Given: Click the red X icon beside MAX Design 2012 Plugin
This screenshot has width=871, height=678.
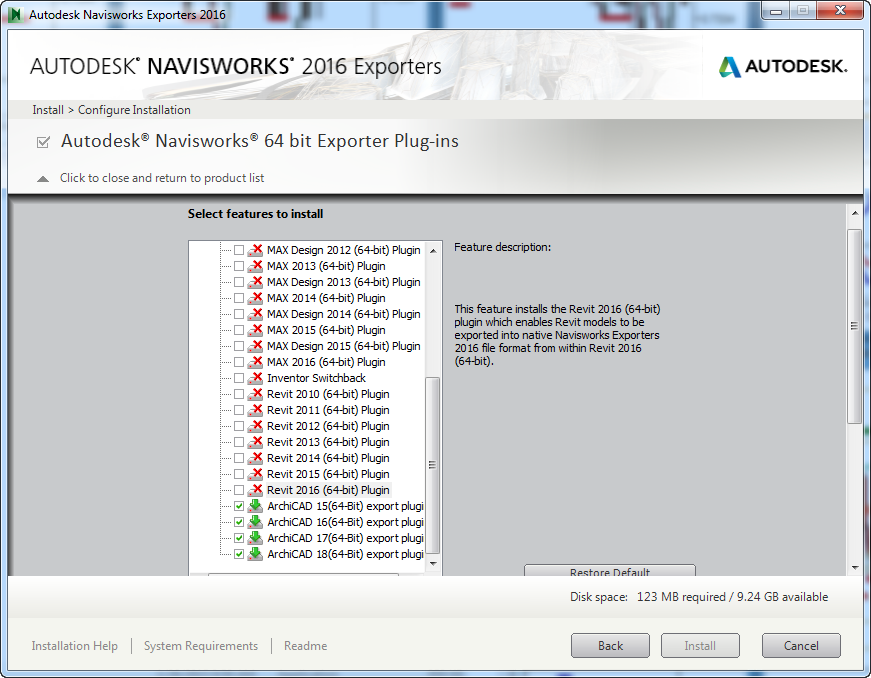Looking at the screenshot, I should point(255,250).
